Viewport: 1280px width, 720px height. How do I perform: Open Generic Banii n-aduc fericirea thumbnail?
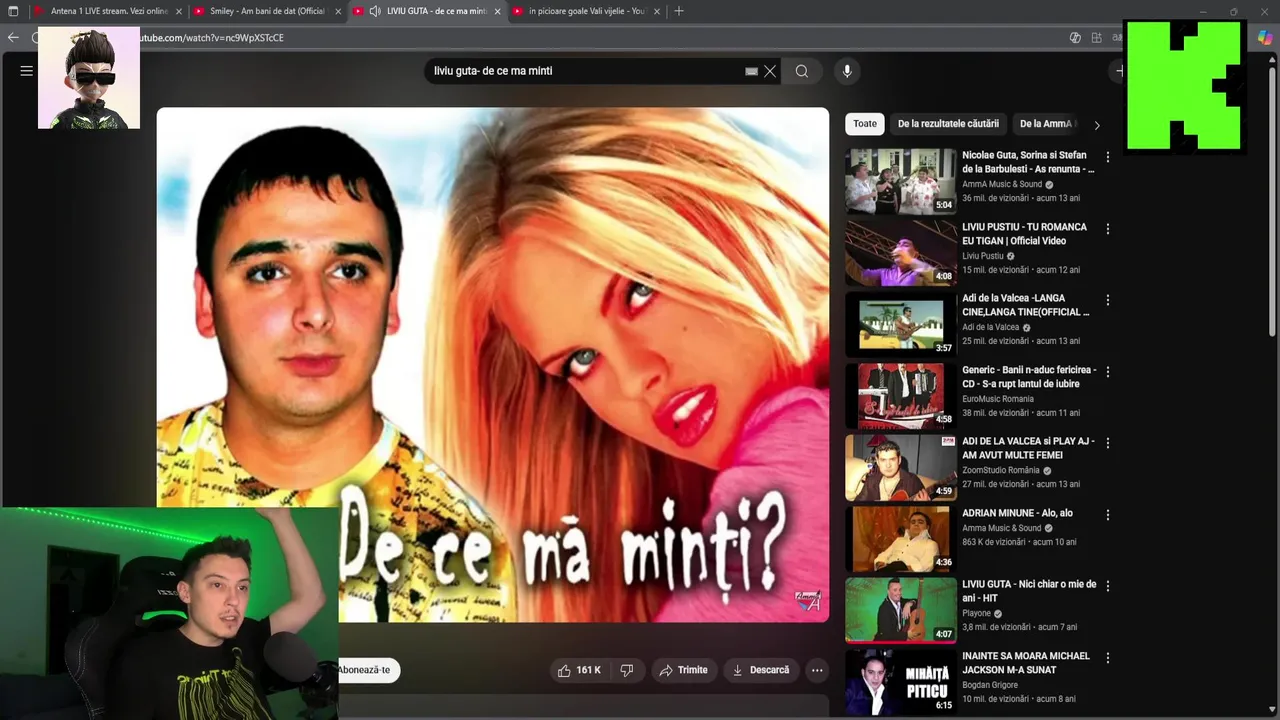point(901,395)
